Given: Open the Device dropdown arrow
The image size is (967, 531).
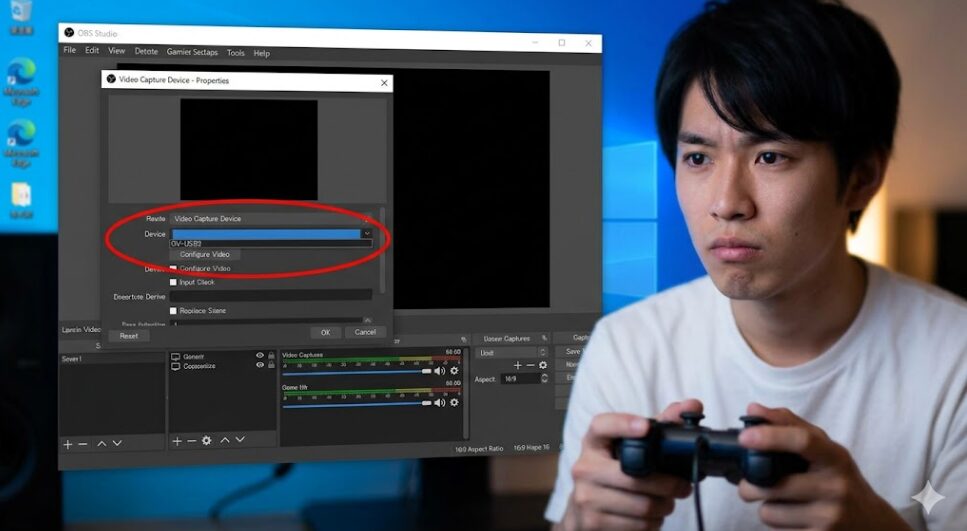Looking at the screenshot, I should [x=367, y=234].
